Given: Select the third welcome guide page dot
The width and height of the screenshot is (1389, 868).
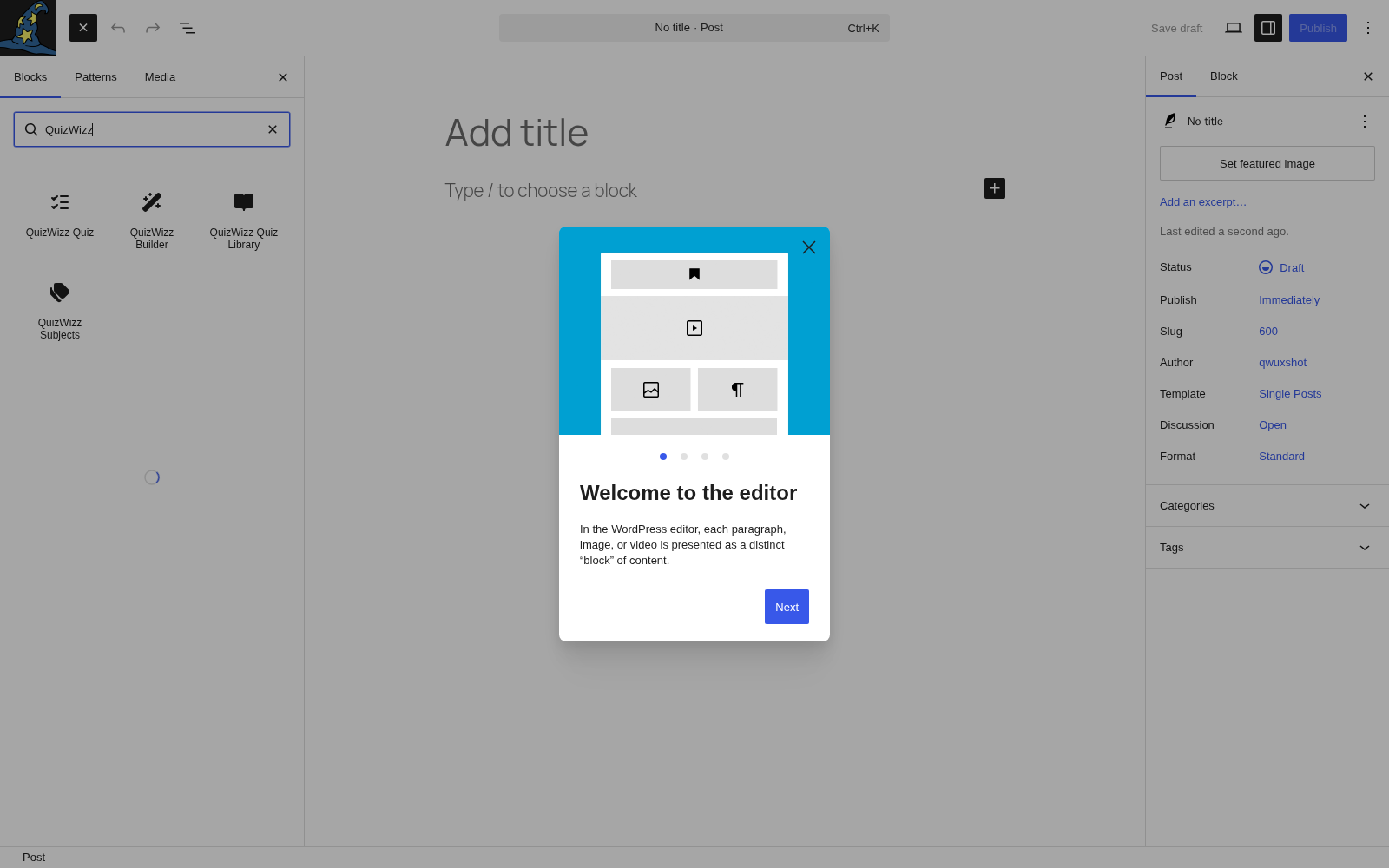Looking at the screenshot, I should pyautogui.click(x=705, y=457).
